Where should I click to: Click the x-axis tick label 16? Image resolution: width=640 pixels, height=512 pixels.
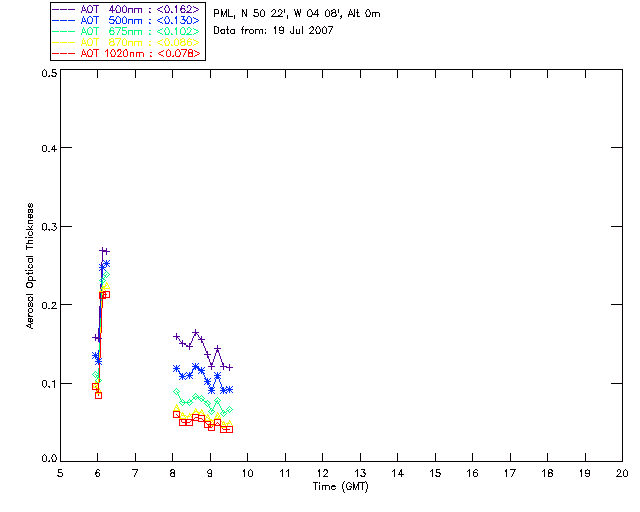coord(472,473)
